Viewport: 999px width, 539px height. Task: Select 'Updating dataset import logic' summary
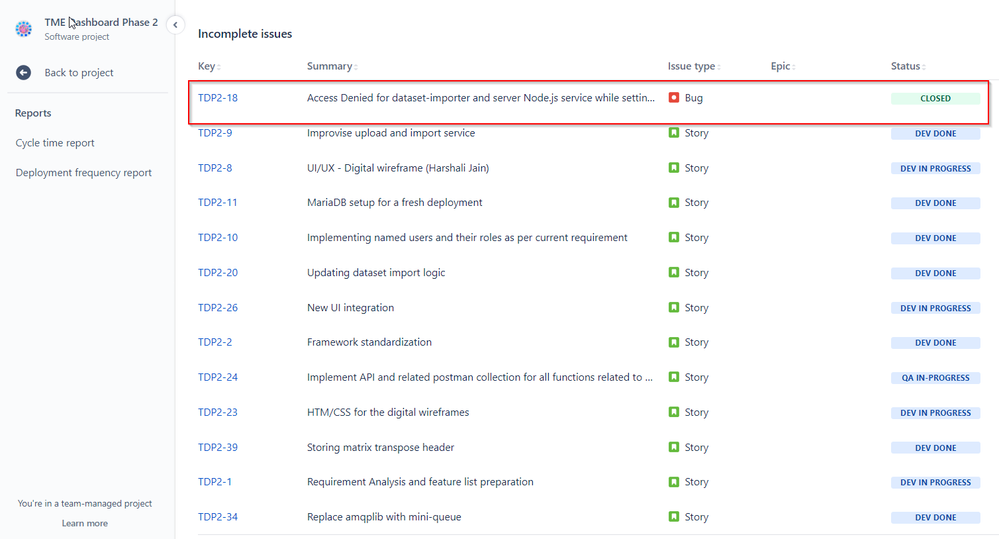point(376,273)
